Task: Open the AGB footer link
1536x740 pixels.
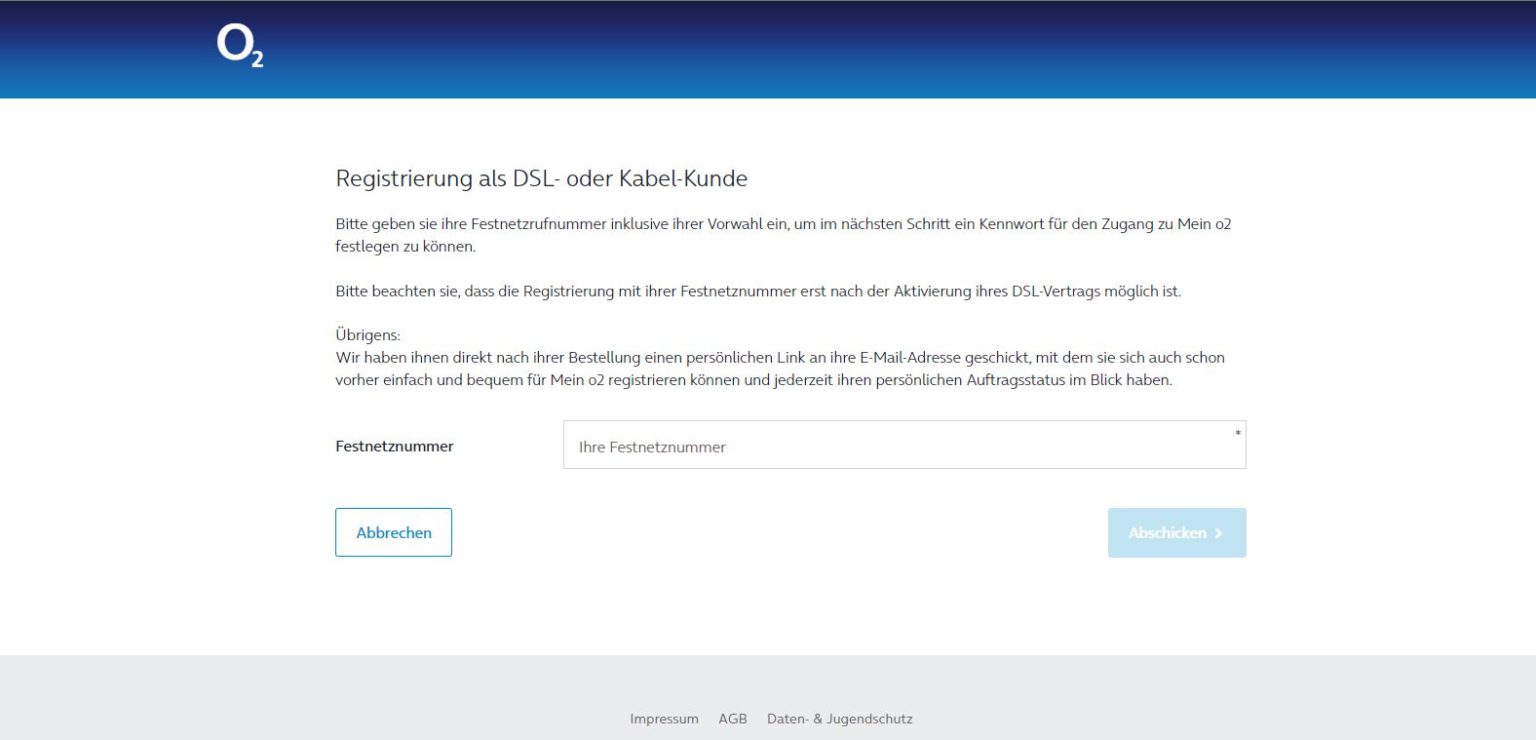Action: click(x=733, y=718)
